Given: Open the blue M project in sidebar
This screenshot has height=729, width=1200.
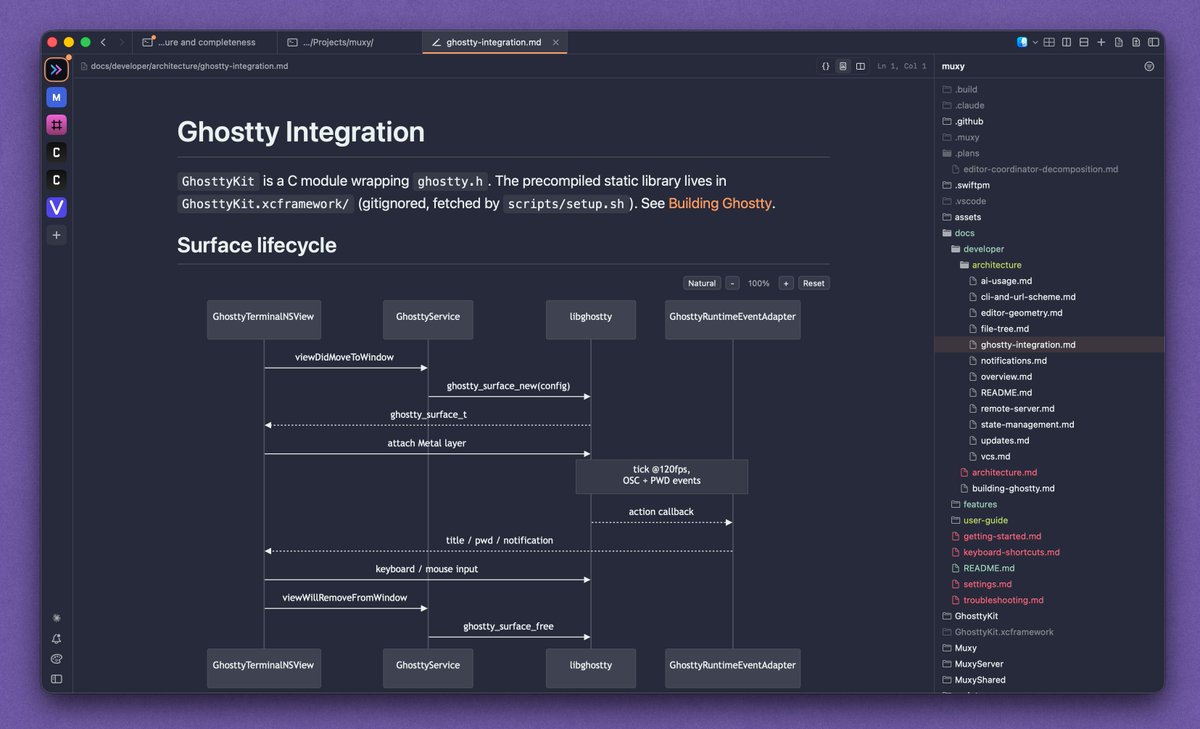Looking at the screenshot, I should point(57,97).
